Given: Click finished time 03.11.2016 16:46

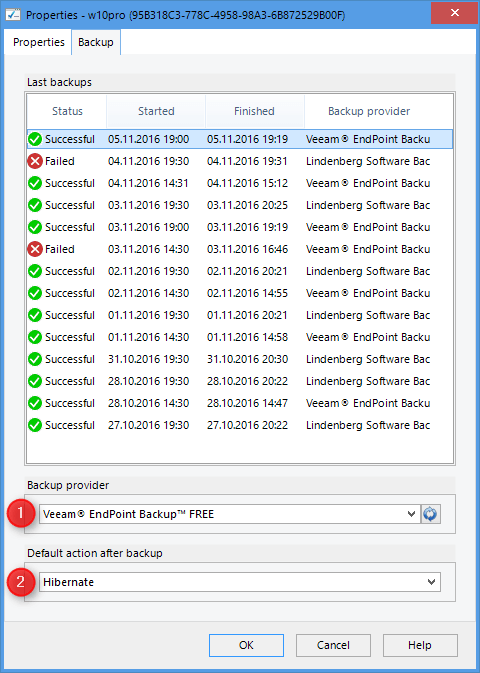Looking at the screenshot, I should [x=248, y=249].
